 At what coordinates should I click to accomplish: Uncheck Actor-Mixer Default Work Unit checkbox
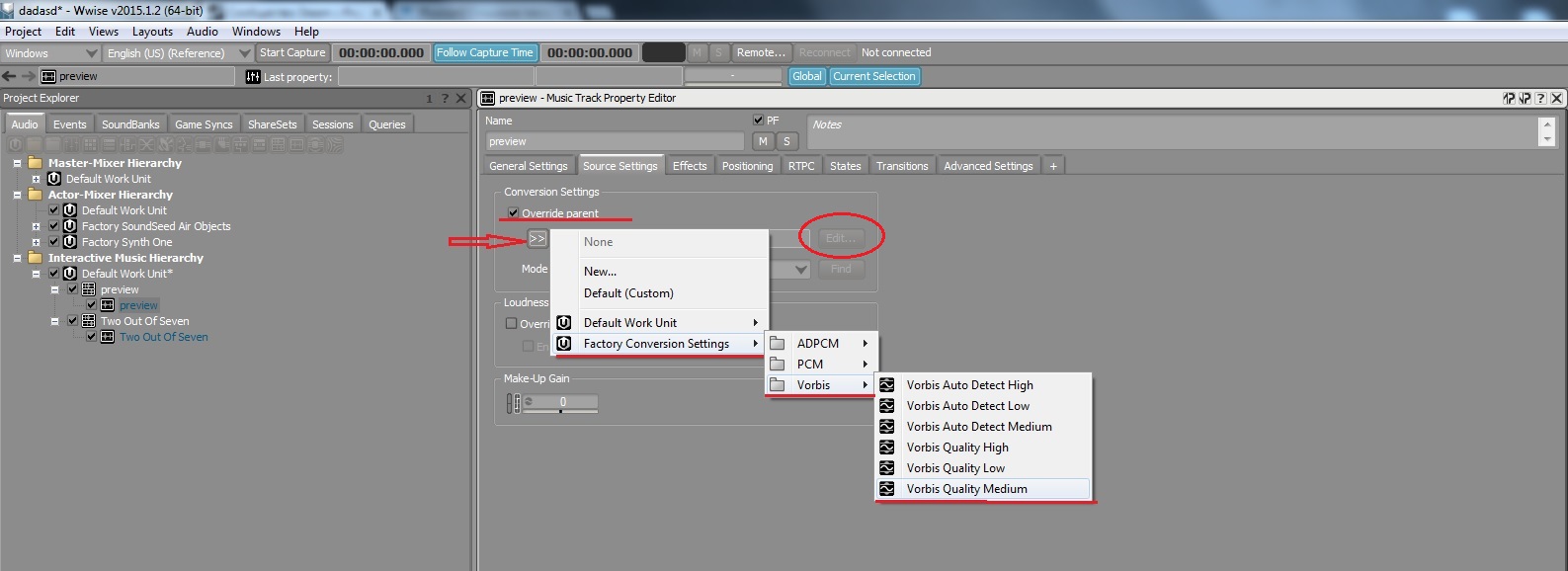click(54, 210)
